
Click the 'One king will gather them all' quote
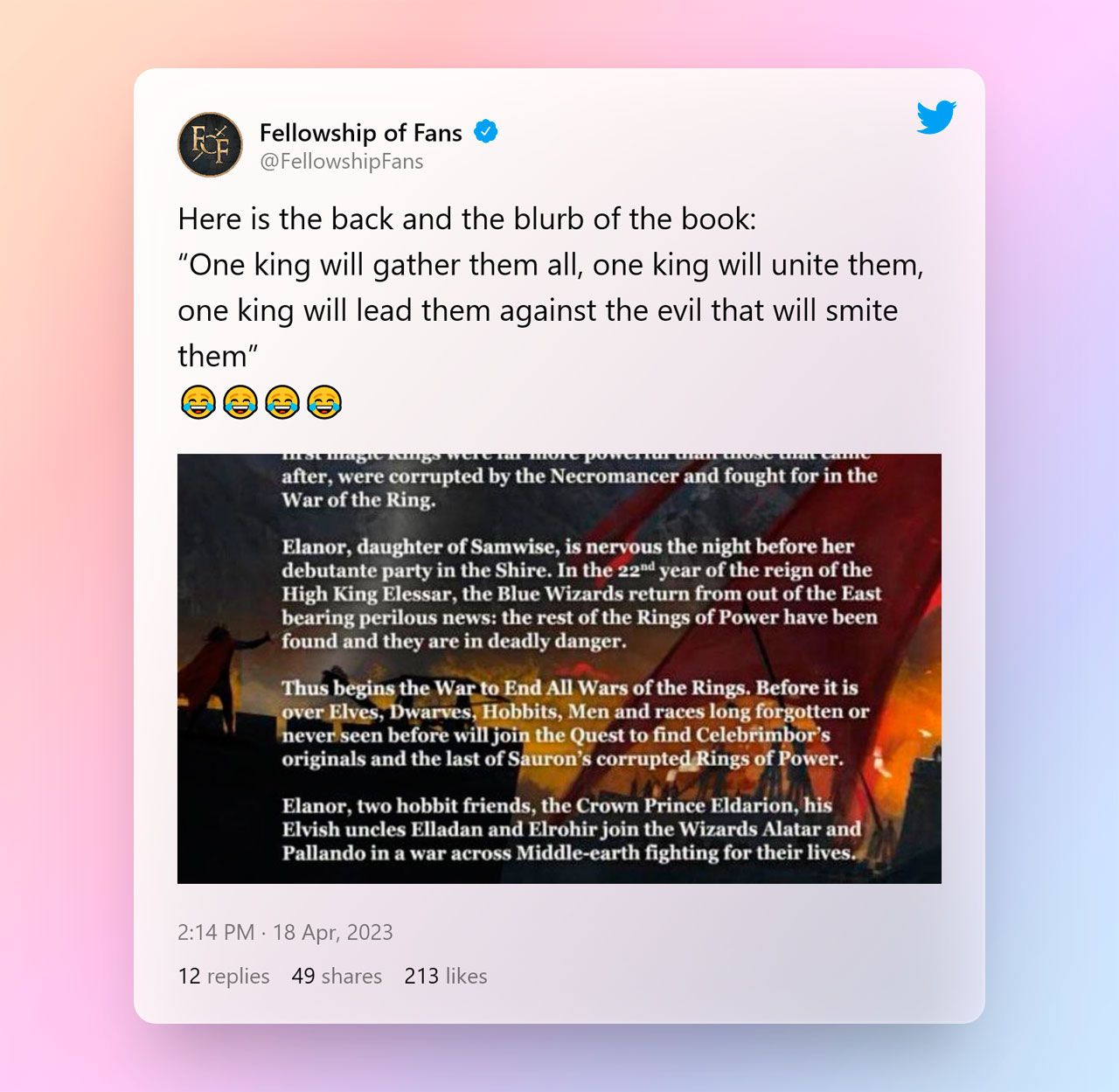(x=551, y=310)
